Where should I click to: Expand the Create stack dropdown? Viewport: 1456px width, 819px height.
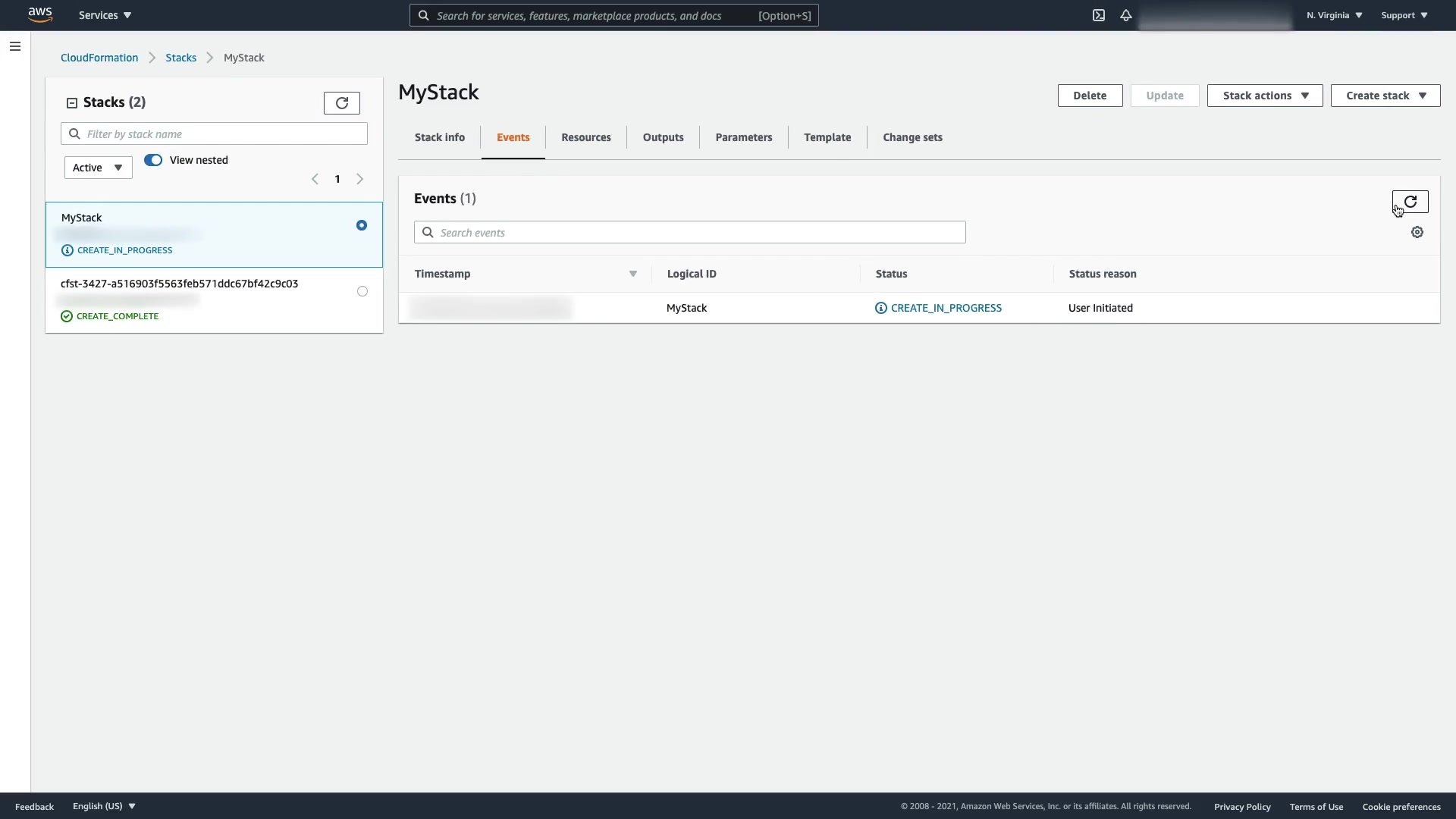1385,96
